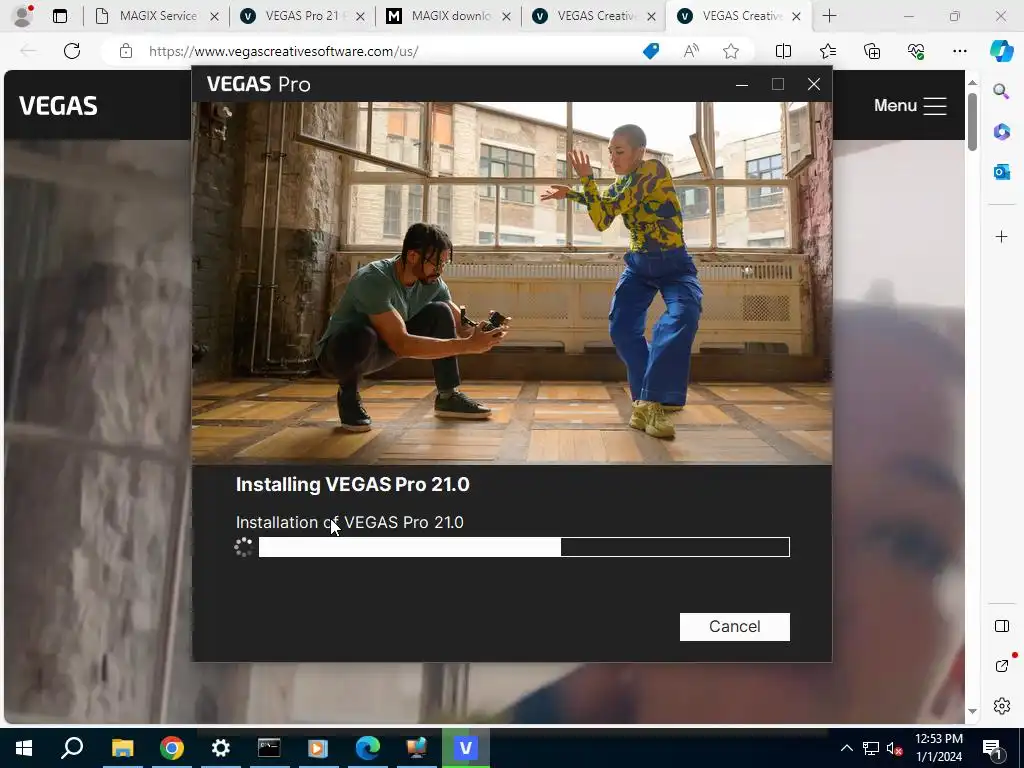Screen dimensions: 1024x768
Task: Open Collections in Edge toolbar
Action: pyautogui.click(x=872, y=51)
